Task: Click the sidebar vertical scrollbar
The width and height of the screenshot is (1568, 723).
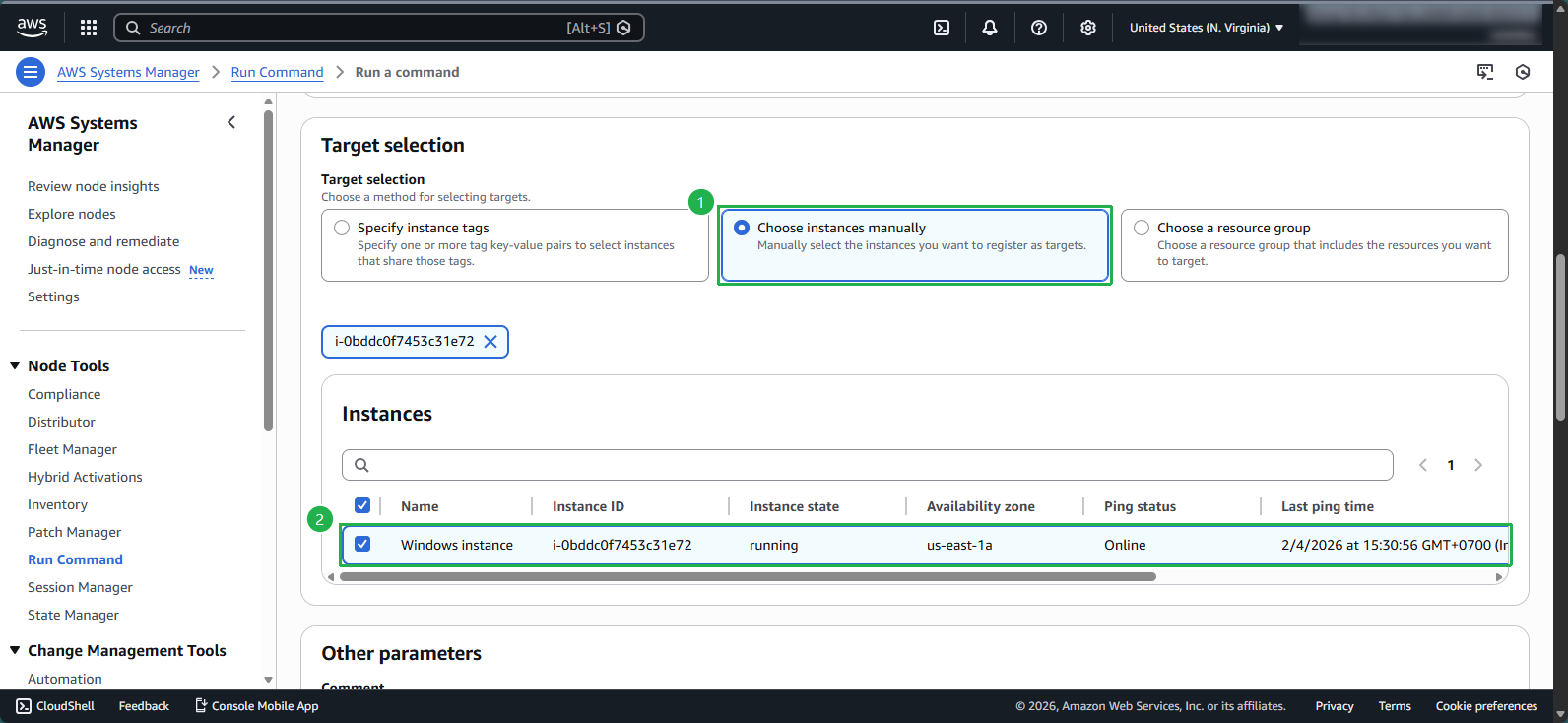Action: (269, 271)
